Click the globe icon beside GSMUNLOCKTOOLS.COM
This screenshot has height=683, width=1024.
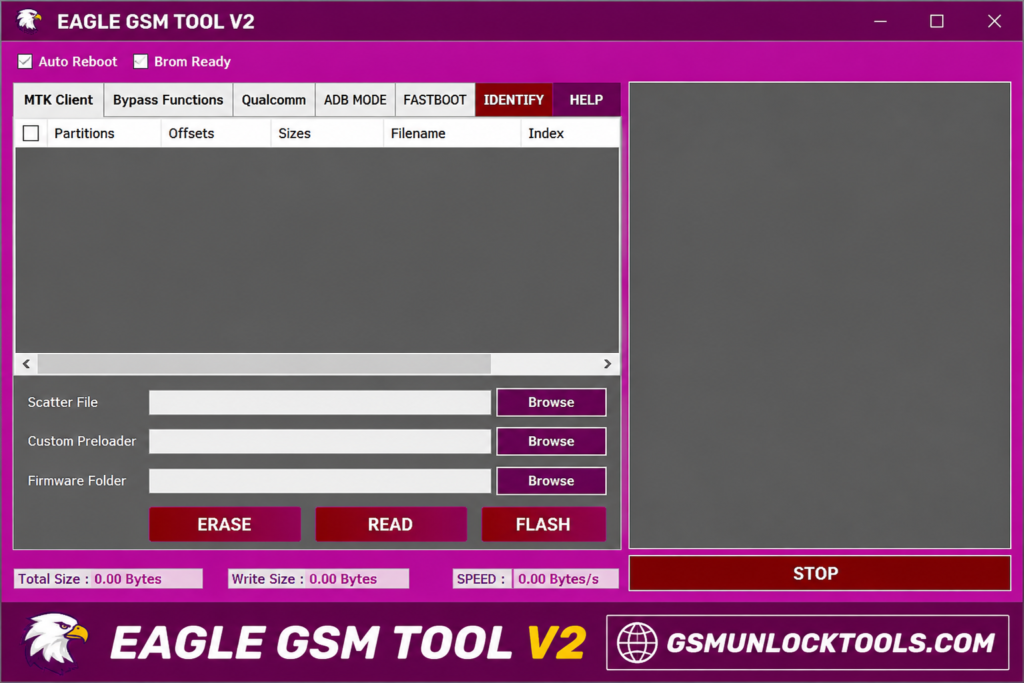point(637,643)
